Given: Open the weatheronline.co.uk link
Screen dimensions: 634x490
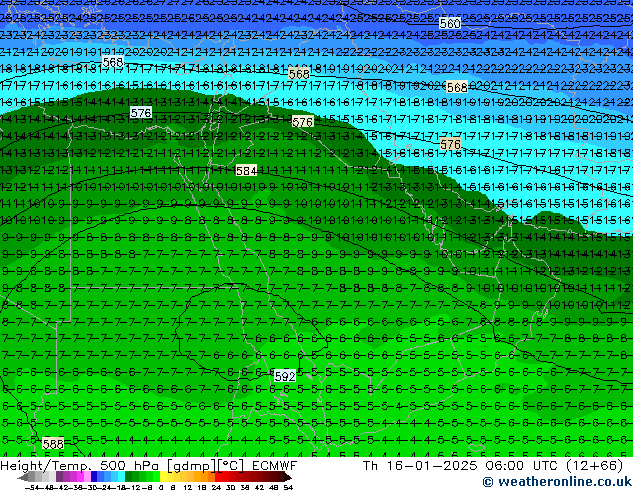Looking at the screenshot, I should [563, 482].
